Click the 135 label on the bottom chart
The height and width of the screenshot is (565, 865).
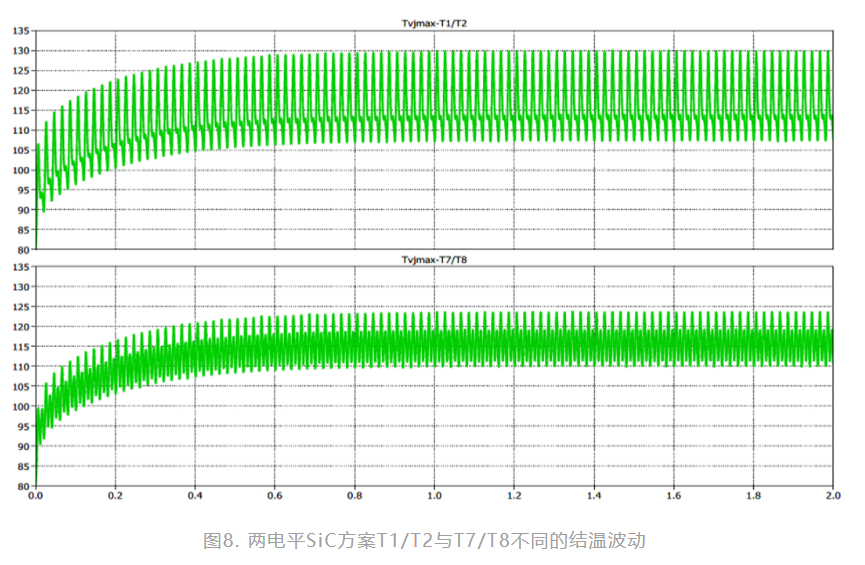20,267
